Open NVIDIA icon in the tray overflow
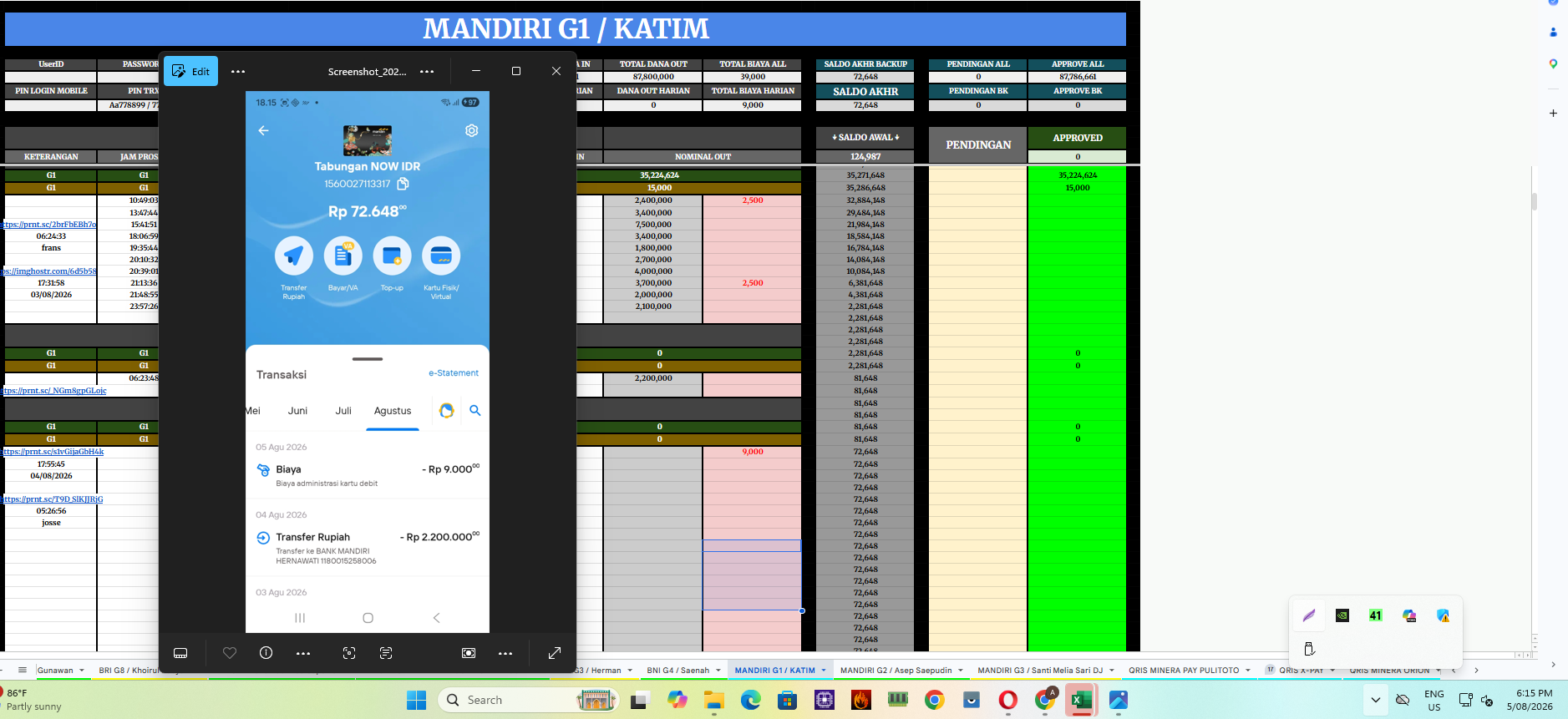 tap(1342, 615)
